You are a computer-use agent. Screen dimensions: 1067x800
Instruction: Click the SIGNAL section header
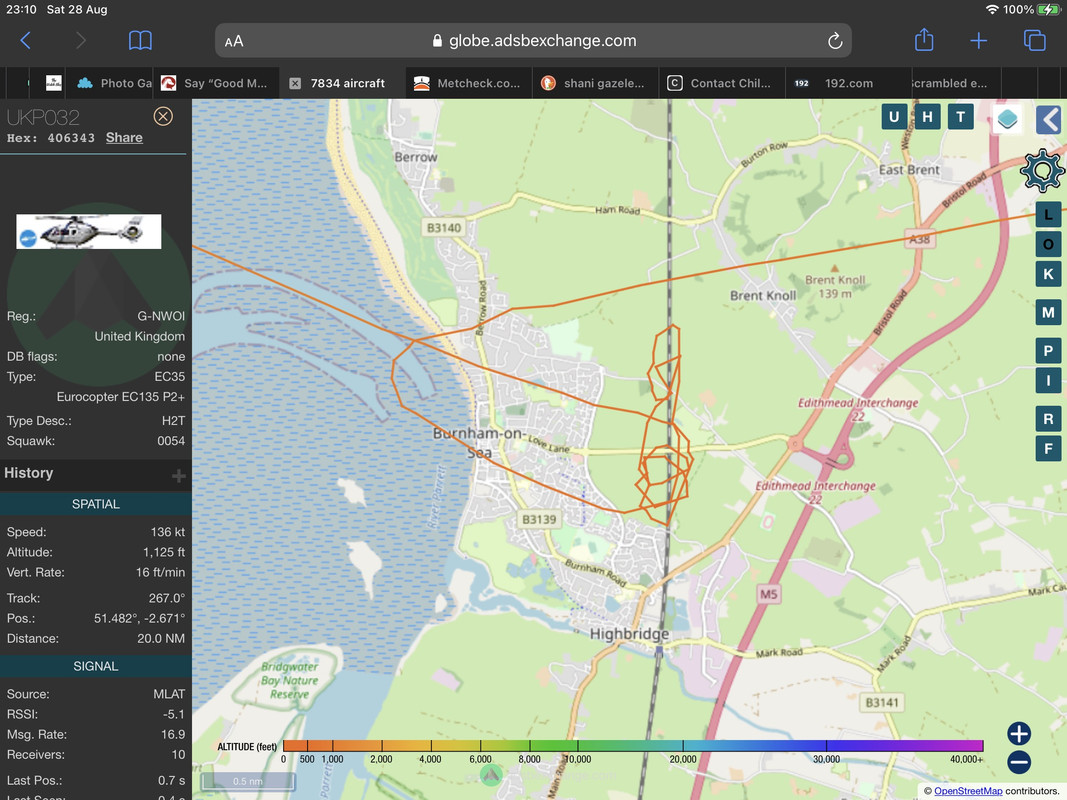coord(95,667)
